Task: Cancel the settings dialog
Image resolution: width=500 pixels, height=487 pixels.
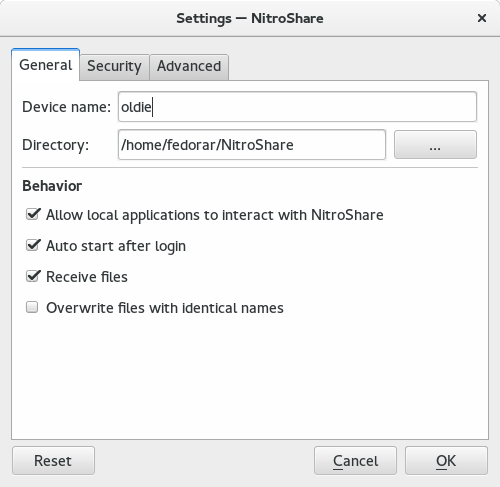Action: click(355, 461)
